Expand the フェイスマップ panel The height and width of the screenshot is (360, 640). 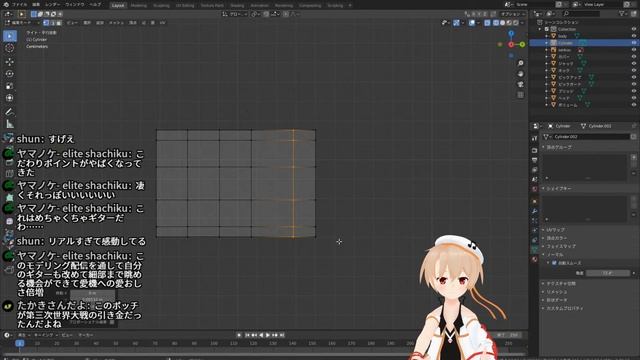(543, 247)
